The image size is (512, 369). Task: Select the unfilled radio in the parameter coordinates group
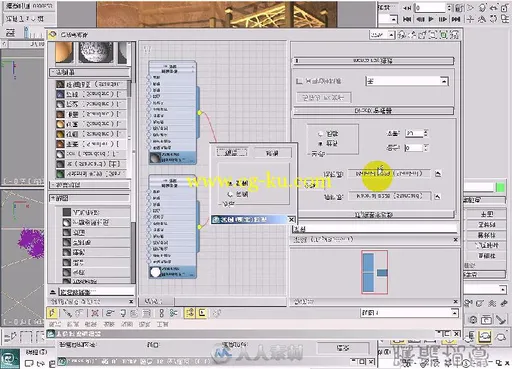320,134
